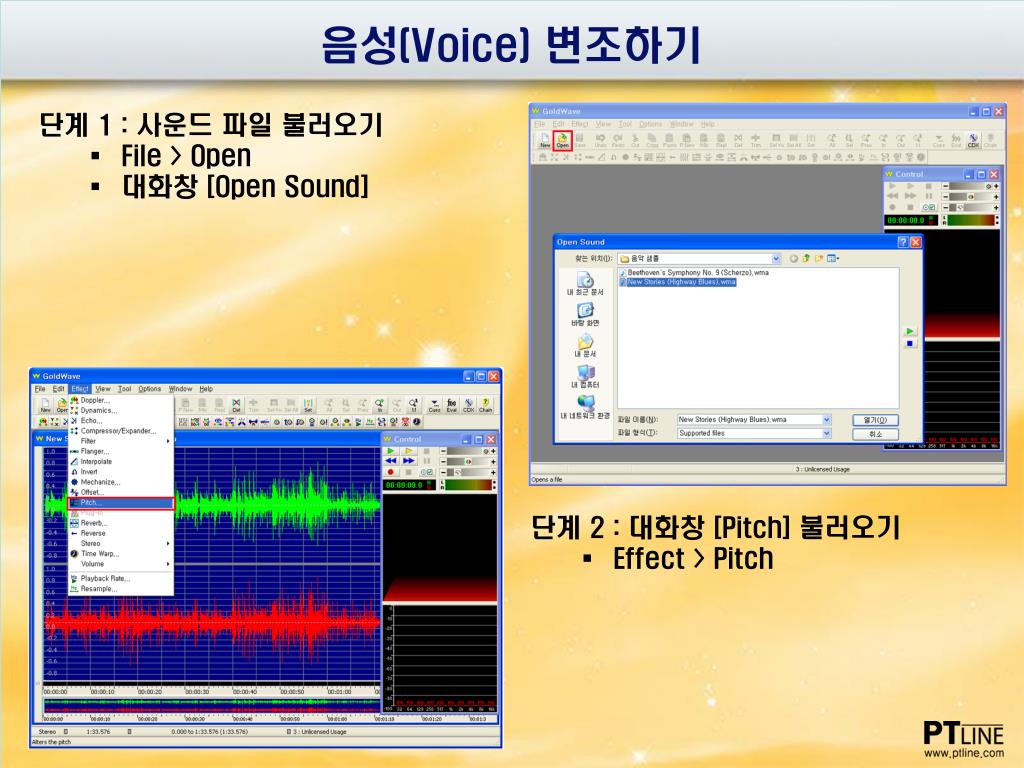
Task: Click the Chain toolbar icon
Action: tap(485, 406)
